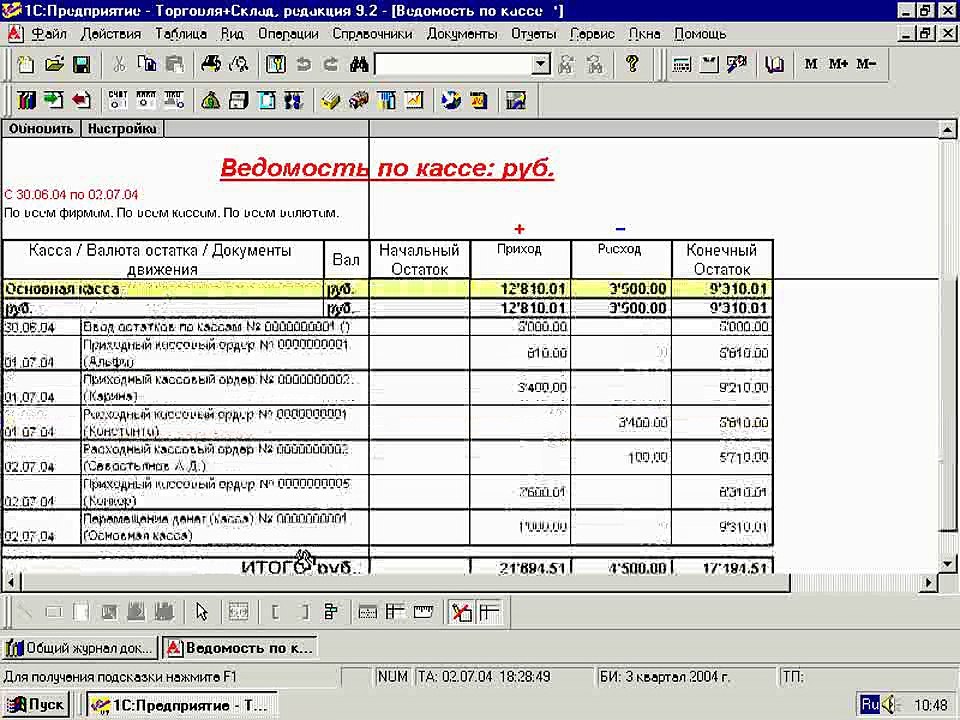
Task: Open the calendar icon in toolbar
Action: click(709, 64)
